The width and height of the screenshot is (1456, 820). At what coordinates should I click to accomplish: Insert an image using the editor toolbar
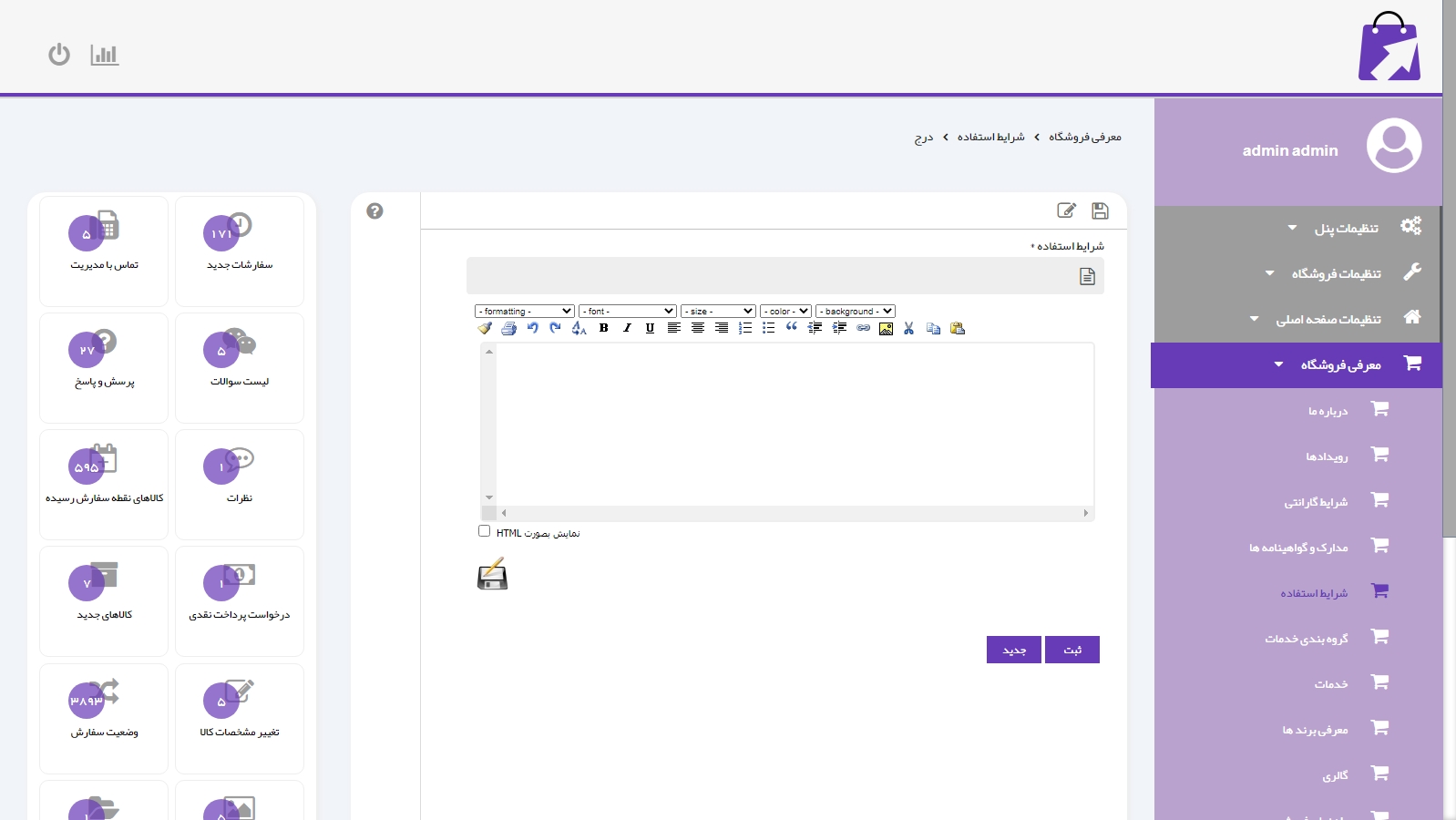pyautogui.click(x=886, y=328)
